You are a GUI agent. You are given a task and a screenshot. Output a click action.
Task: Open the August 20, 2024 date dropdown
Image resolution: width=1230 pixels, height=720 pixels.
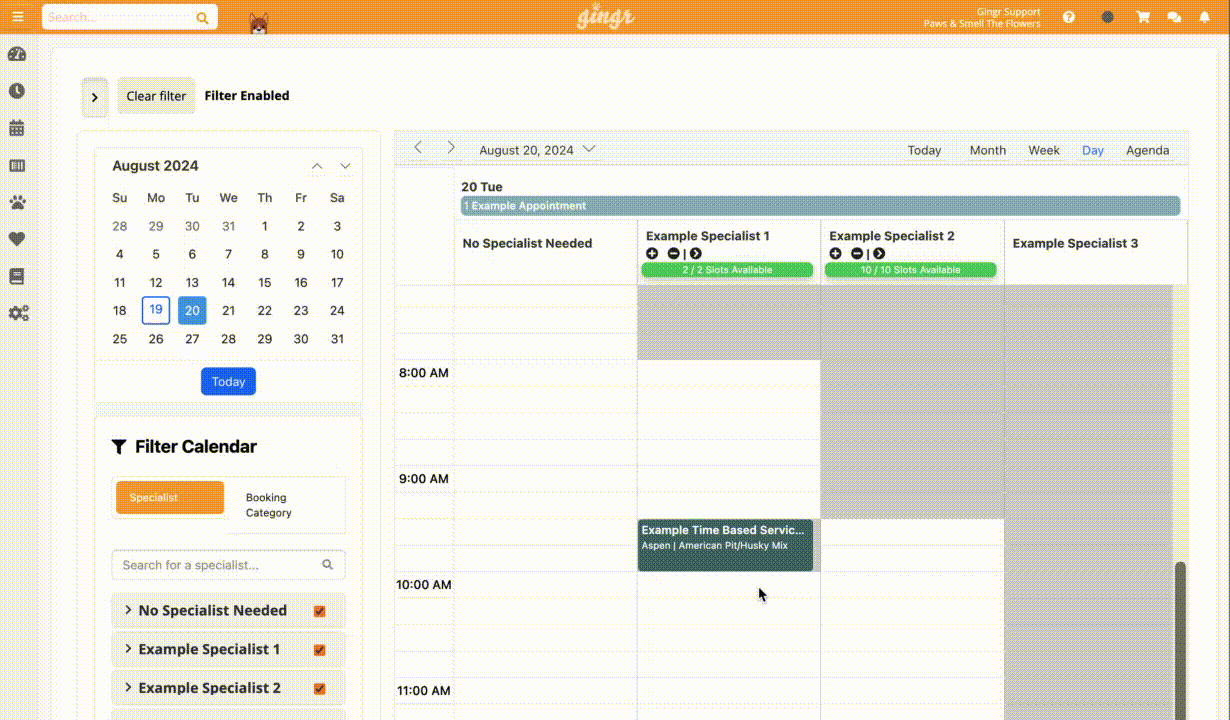(537, 150)
